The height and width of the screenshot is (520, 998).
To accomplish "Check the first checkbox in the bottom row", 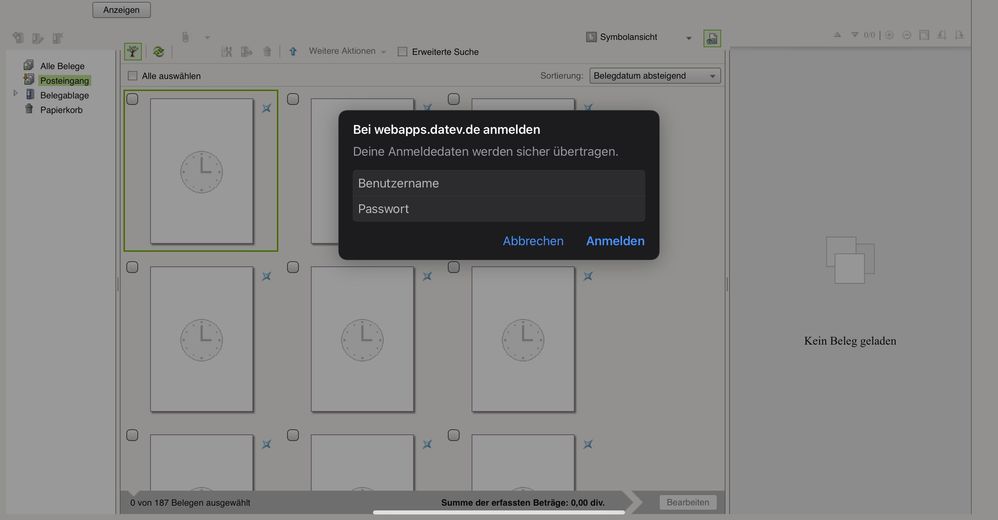I will coord(132,435).
